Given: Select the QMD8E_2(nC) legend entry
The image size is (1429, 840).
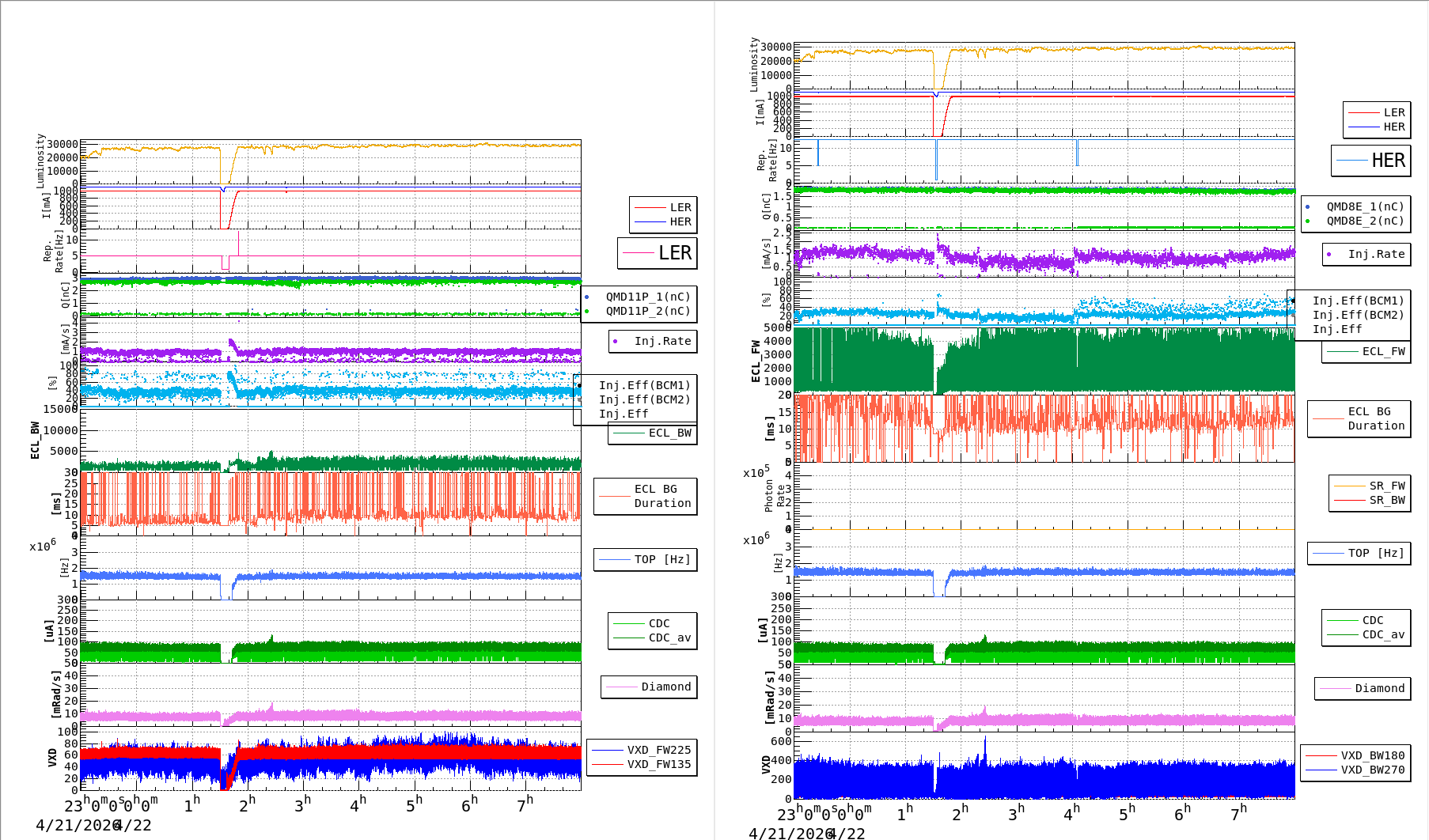Looking at the screenshot, I should tap(1364, 221).
